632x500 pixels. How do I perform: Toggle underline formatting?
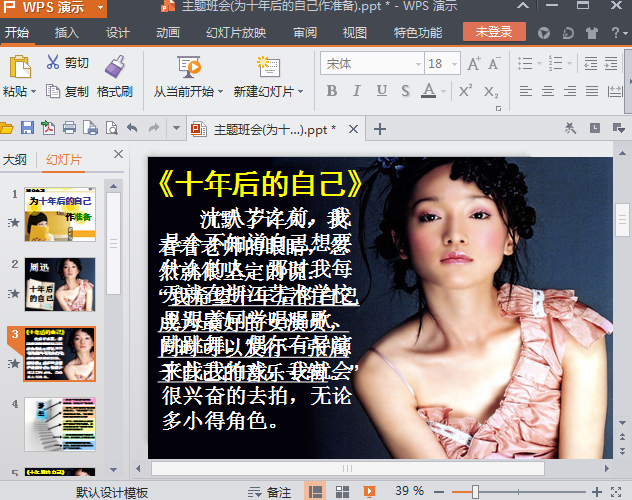[382, 91]
